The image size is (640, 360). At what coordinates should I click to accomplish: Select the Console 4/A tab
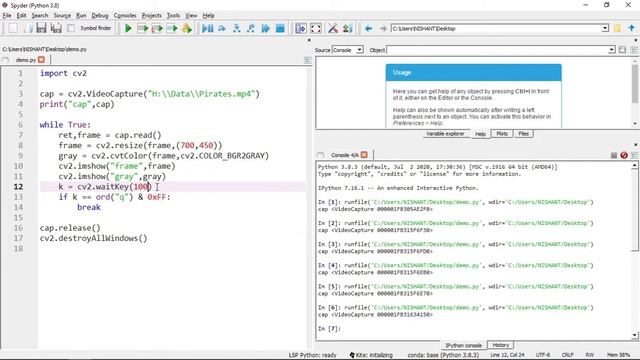pyautogui.click(x=345, y=155)
